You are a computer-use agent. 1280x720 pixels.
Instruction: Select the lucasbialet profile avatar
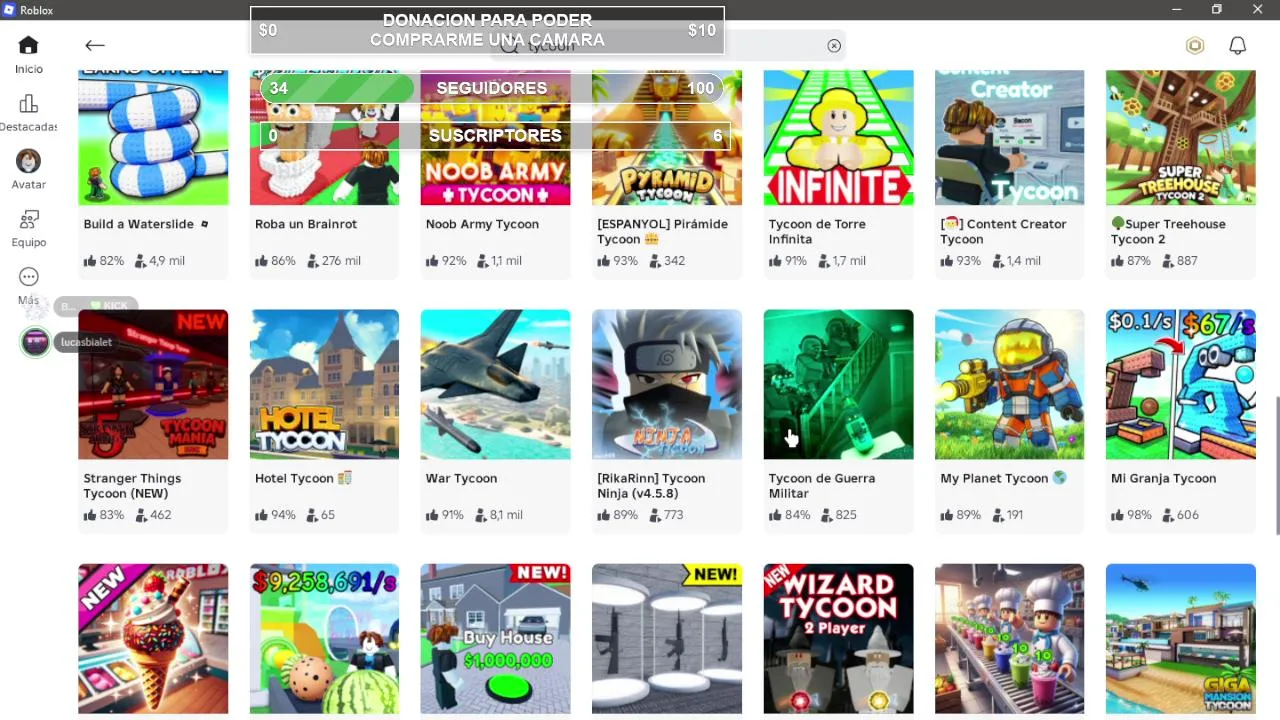[35, 342]
